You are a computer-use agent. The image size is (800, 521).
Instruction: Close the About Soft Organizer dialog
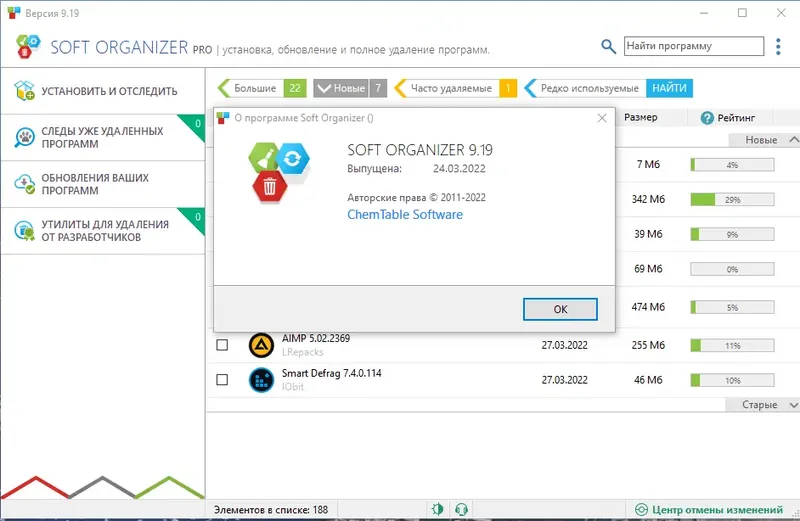click(x=602, y=118)
